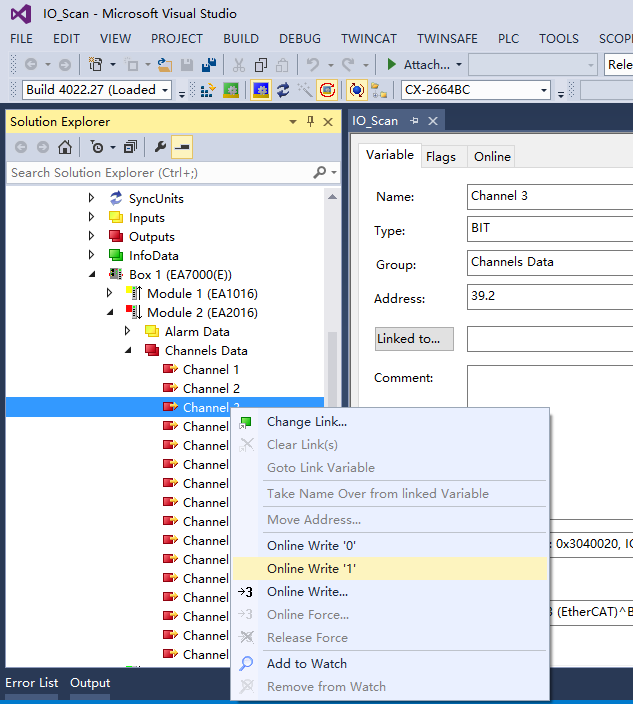Viewport: 633px width, 704px height.
Task: Expand the Outputs tree node
Action: click(x=92, y=236)
